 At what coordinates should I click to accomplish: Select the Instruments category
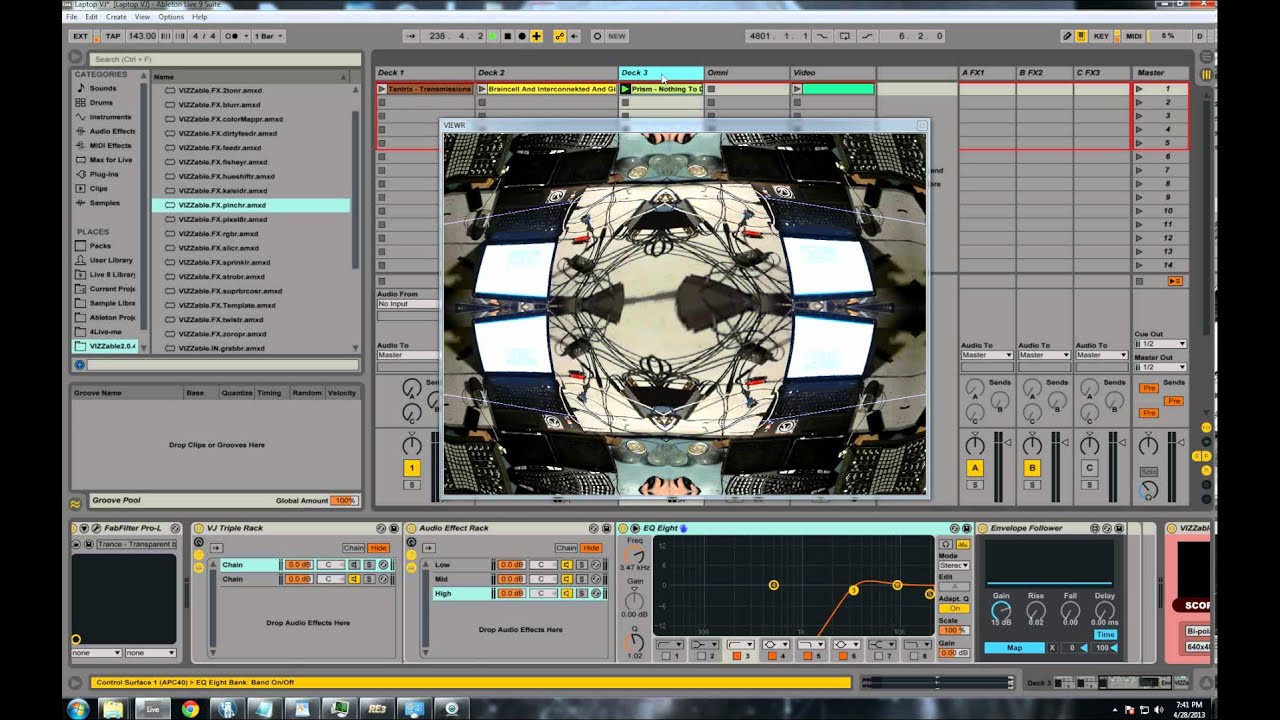110,117
